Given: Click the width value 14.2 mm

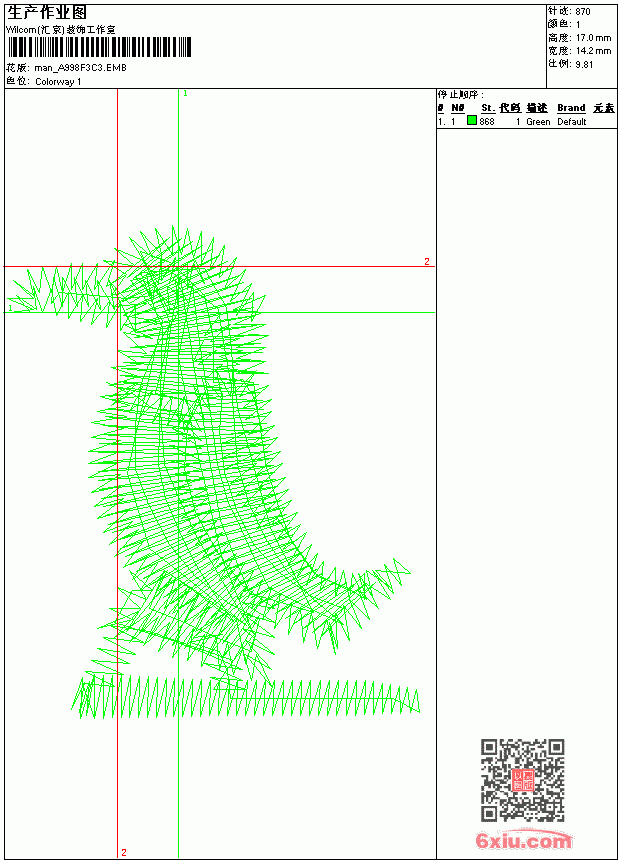Looking at the screenshot, I should pos(593,51).
